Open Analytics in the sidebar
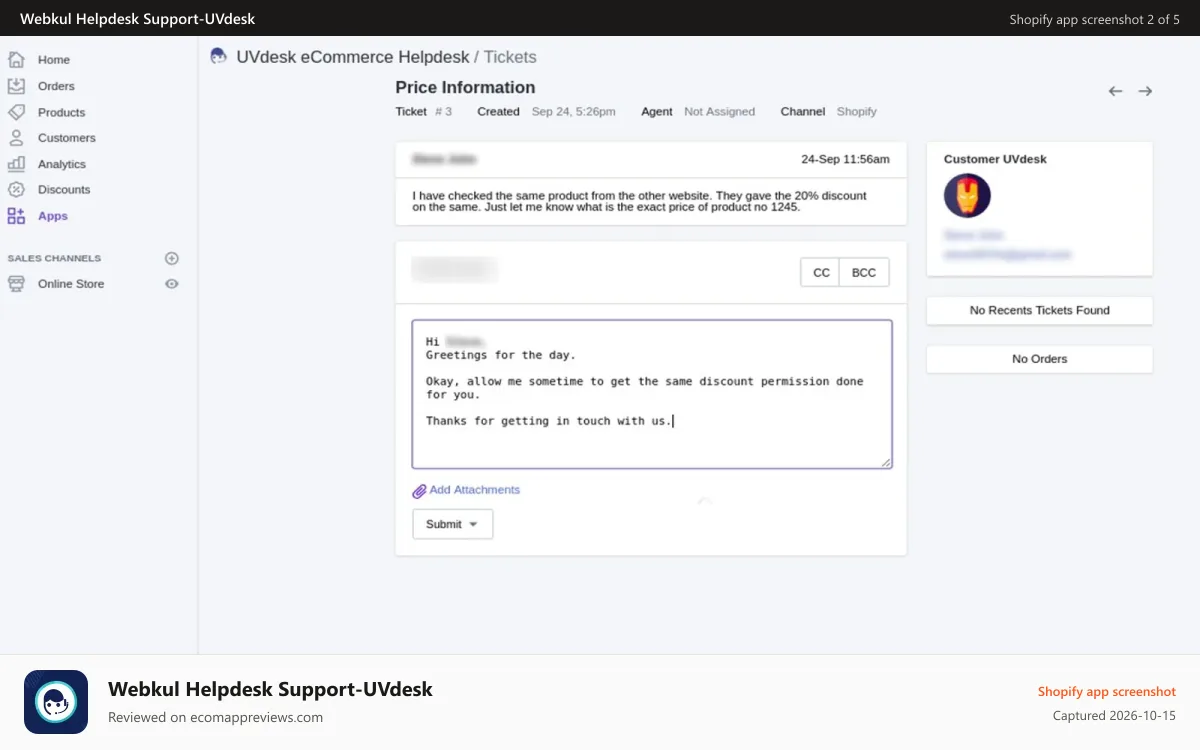The height and width of the screenshot is (750, 1200). (x=62, y=164)
